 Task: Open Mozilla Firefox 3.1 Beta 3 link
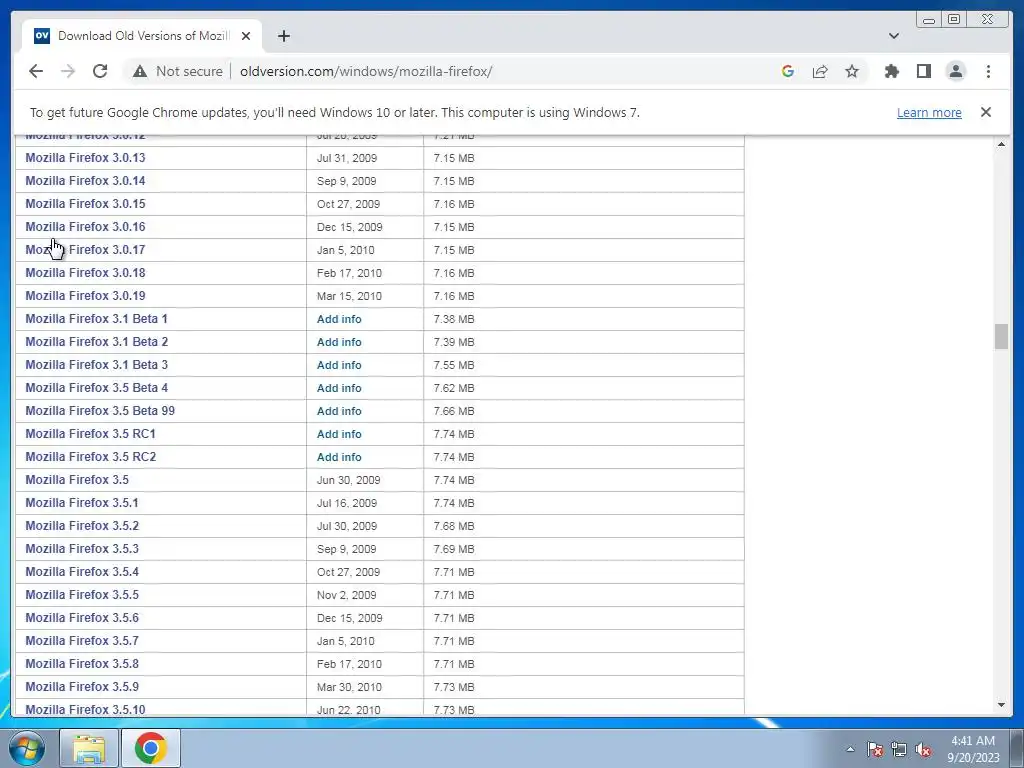tap(97, 364)
